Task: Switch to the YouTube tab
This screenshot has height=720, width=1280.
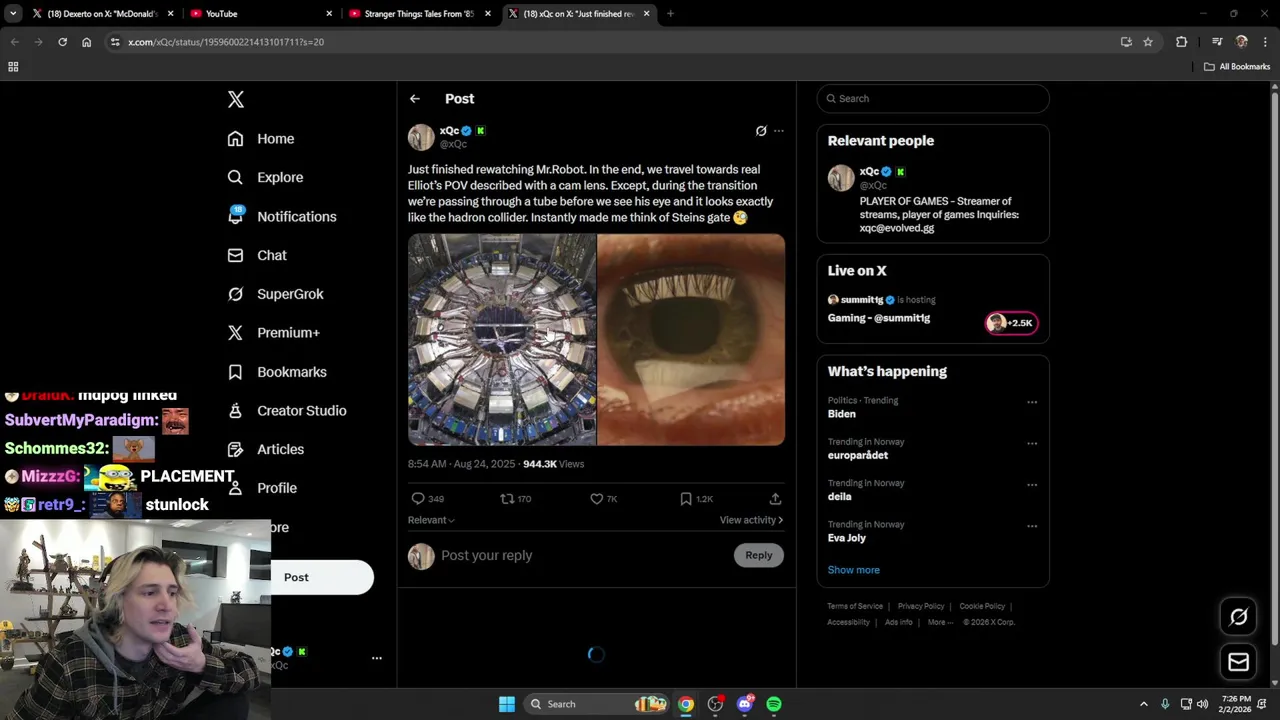Action: (260, 14)
